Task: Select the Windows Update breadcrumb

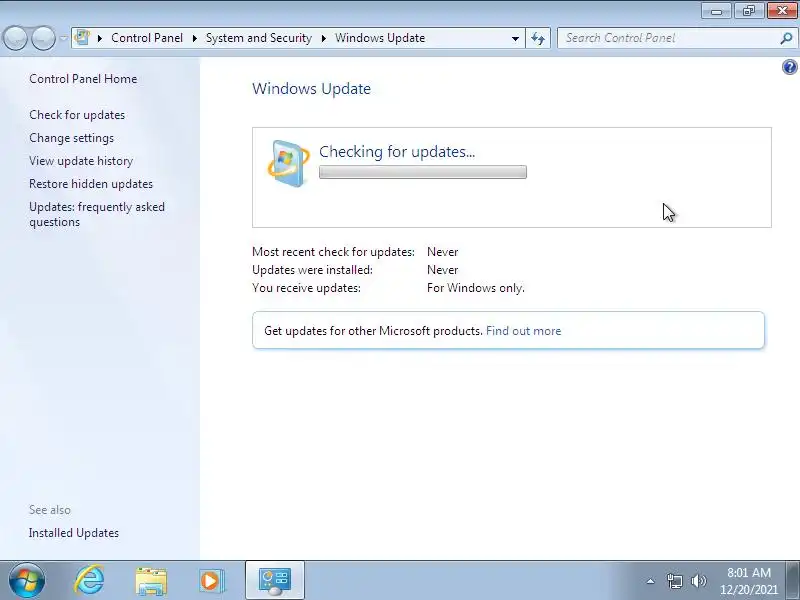Action: (380, 38)
